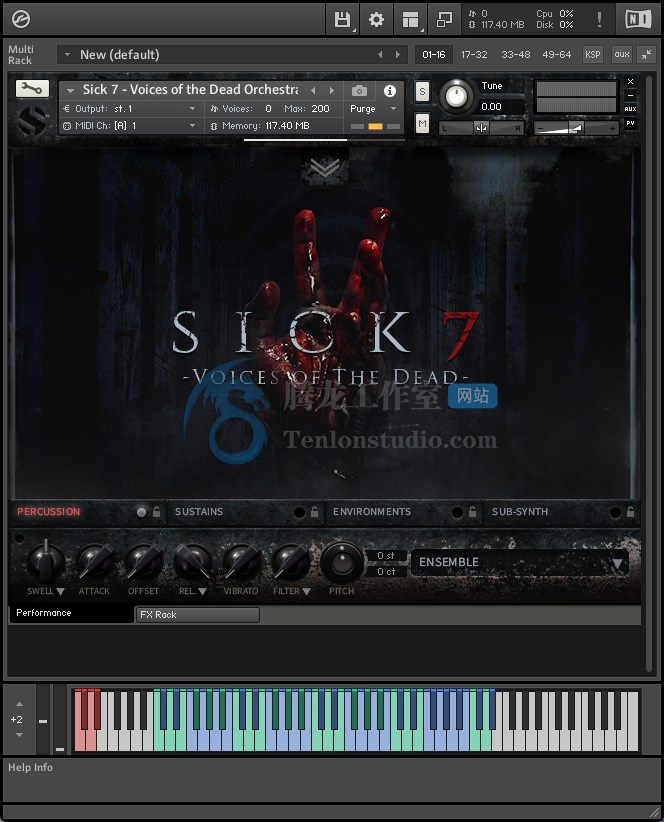Mute the Sick 7 instrument

point(422,124)
